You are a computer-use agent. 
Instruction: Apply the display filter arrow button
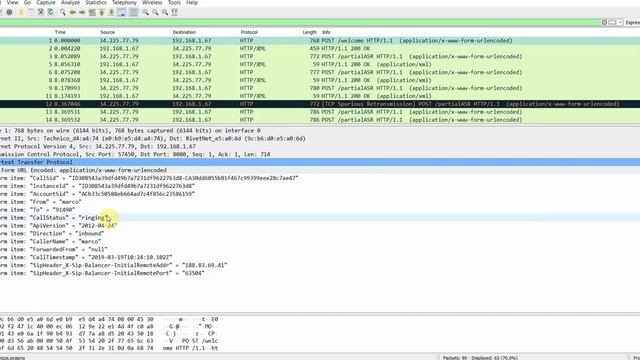pyautogui.click(x=612, y=22)
